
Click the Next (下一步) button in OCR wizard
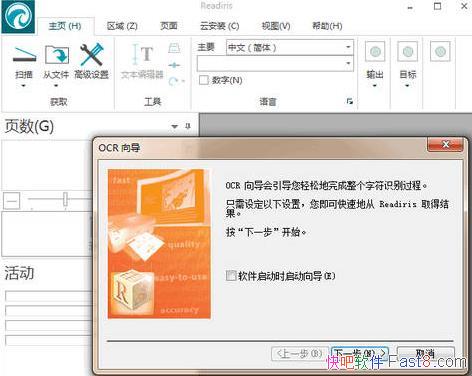point(360,353)
